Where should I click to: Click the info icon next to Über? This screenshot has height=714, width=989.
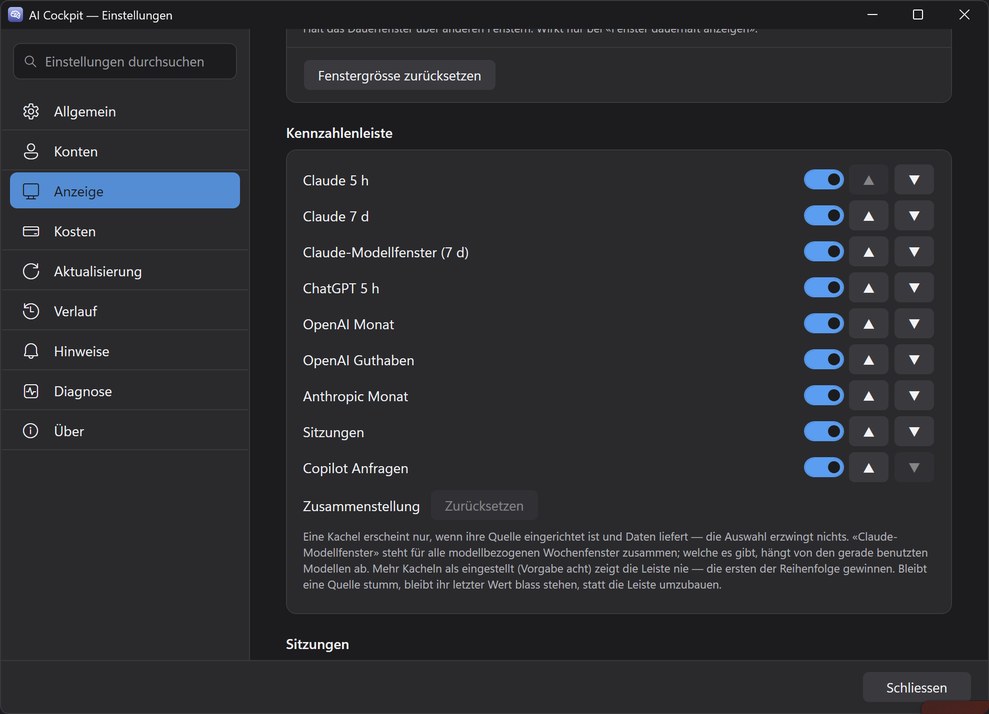[31, 431]
